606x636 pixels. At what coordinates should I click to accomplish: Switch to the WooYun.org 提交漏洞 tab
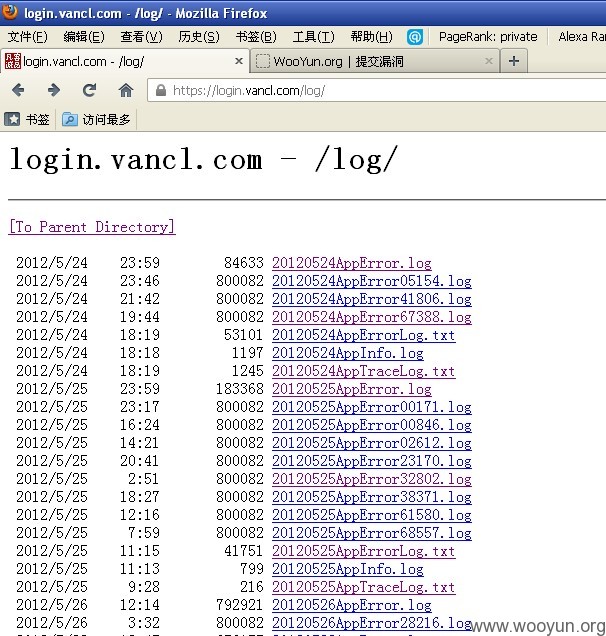[x=374, y=61]
